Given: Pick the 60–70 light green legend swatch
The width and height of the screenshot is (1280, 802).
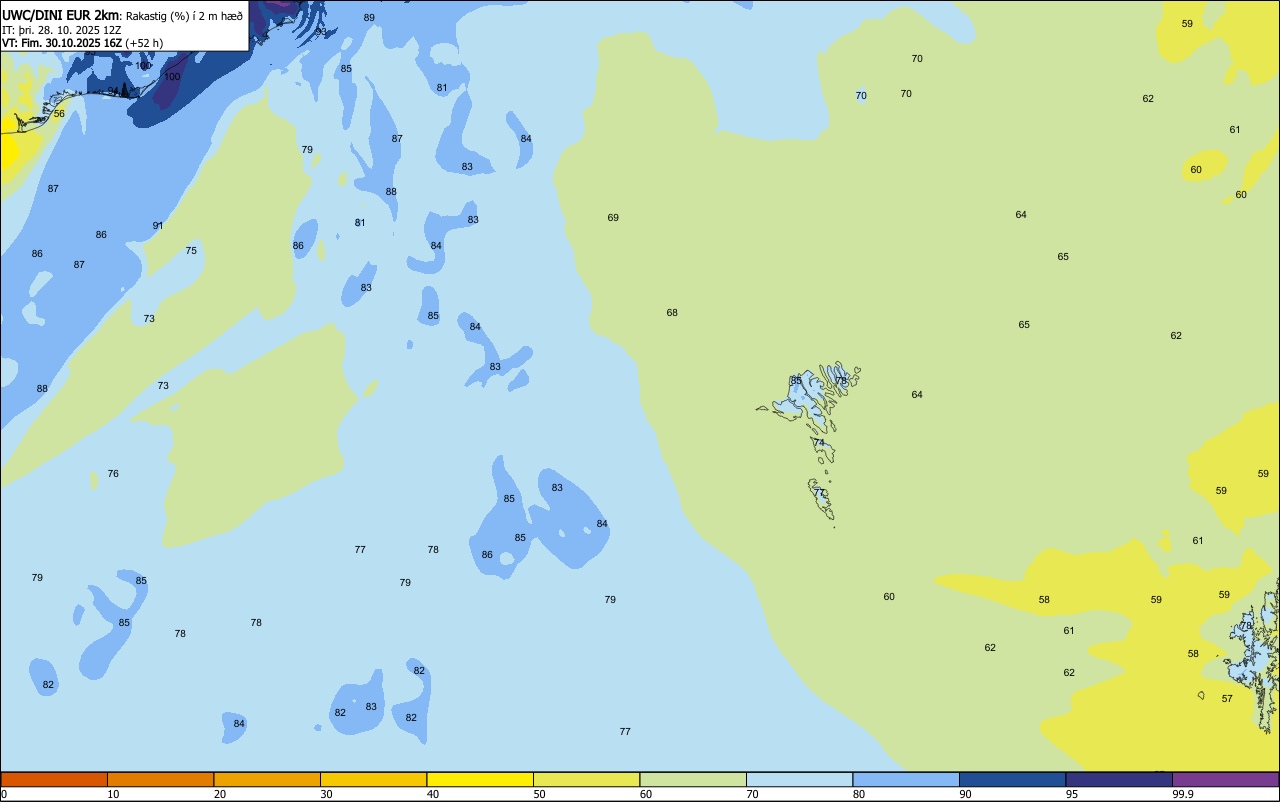Looking at the screenshot, I should 693,779.
